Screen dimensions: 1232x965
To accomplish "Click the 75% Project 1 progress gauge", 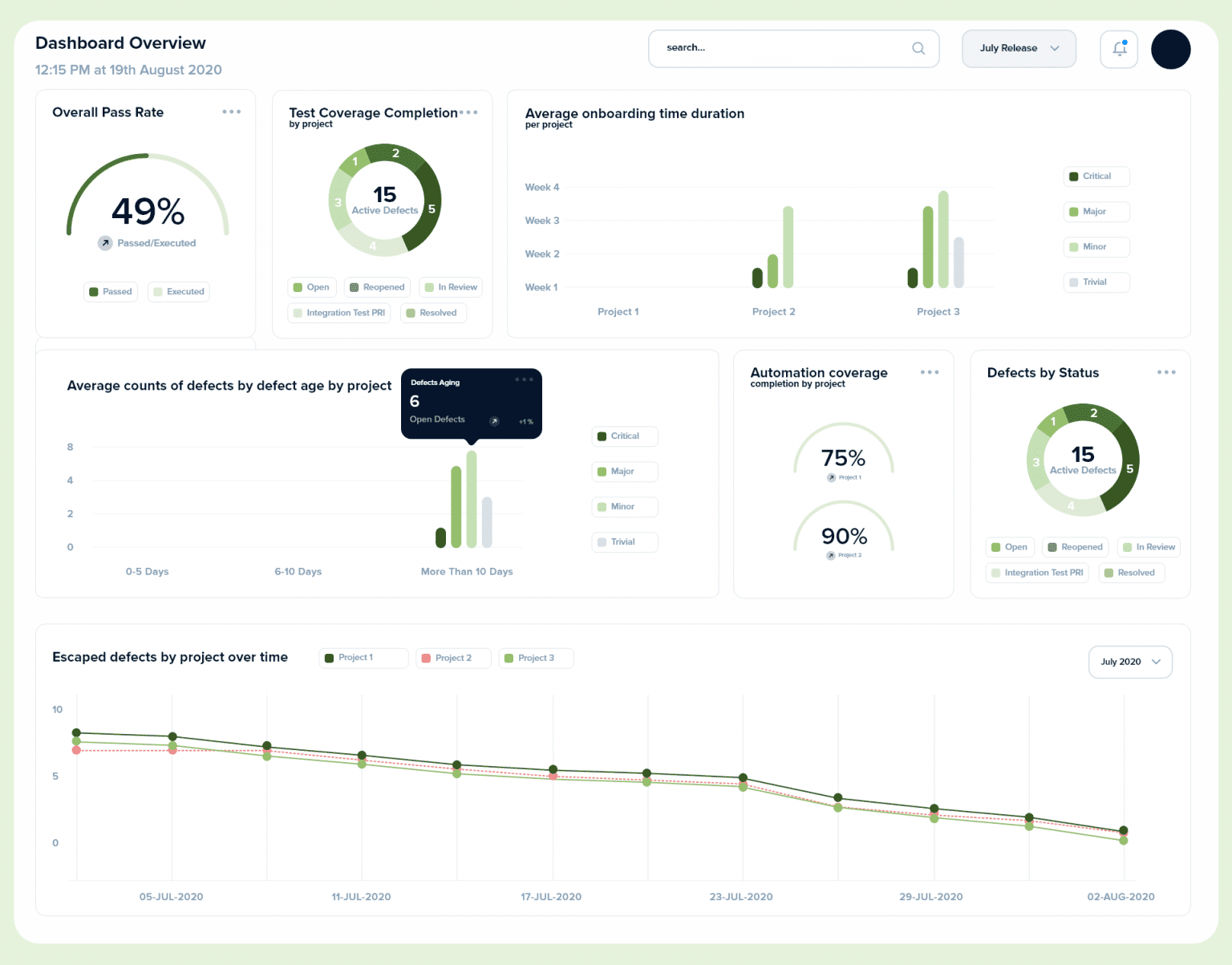I will [x=843, y=458].
